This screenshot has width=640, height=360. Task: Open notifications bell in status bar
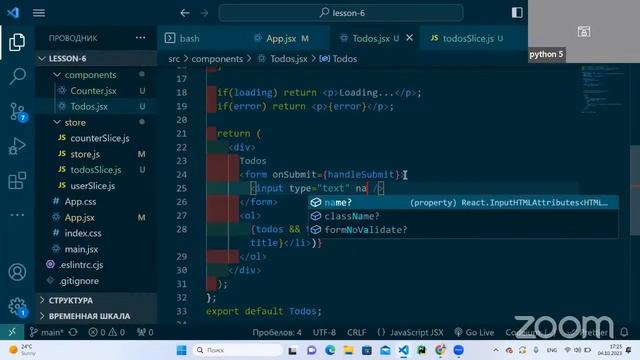pos(624,332)
